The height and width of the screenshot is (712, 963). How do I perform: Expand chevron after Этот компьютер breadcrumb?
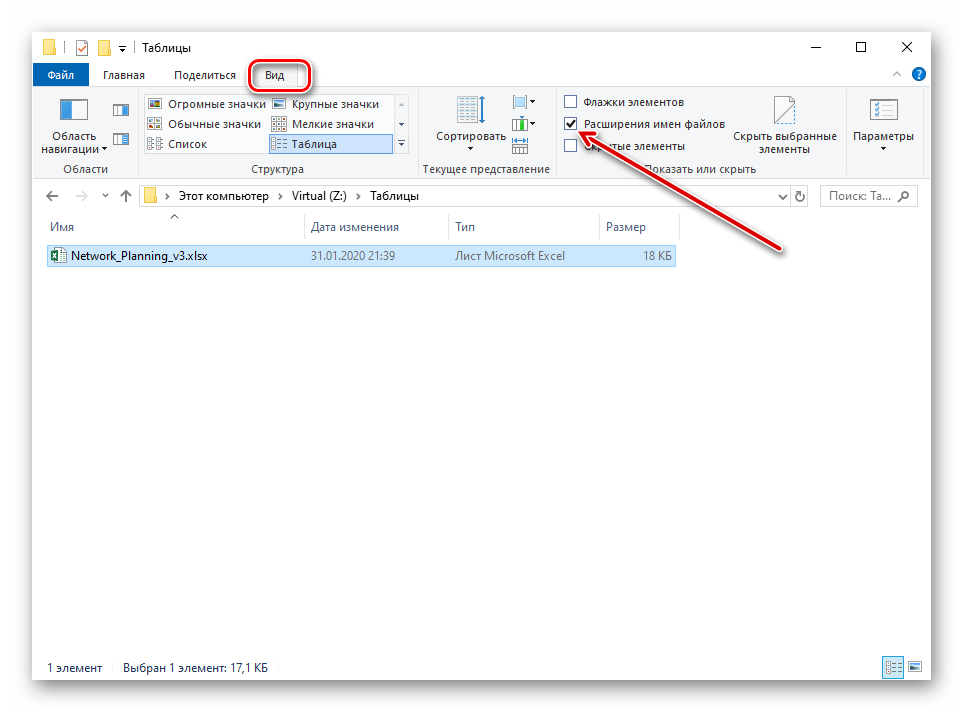click(x=280, y=196)
